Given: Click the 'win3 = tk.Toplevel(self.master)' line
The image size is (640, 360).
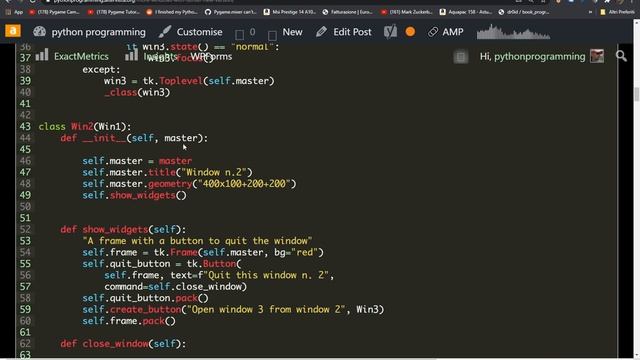Looking at the screenshot, I should [x=189, y=81].
